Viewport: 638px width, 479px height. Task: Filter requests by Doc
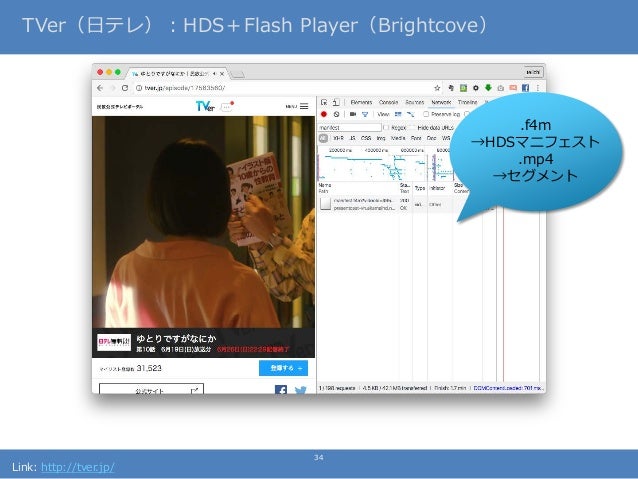431,138
